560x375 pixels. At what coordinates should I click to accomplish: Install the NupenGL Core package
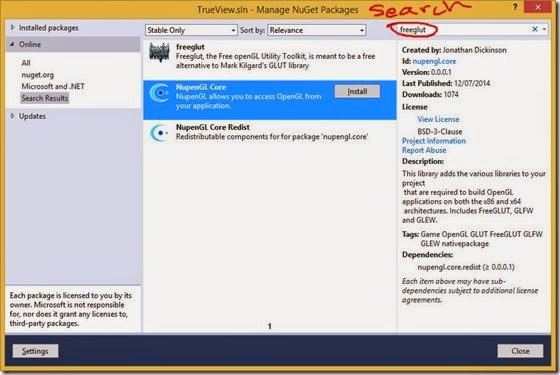[x=357, y=91]
